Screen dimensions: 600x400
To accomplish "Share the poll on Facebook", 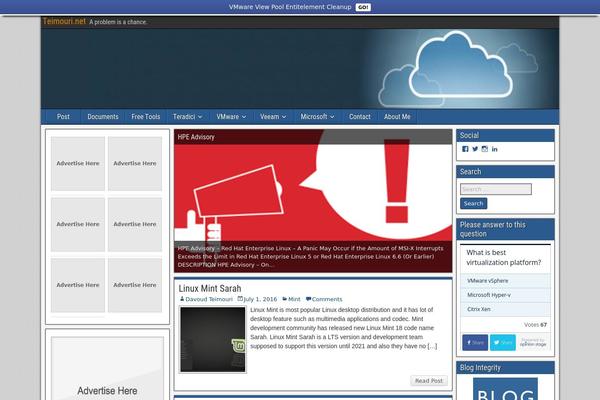I will (x=475, y=343).
